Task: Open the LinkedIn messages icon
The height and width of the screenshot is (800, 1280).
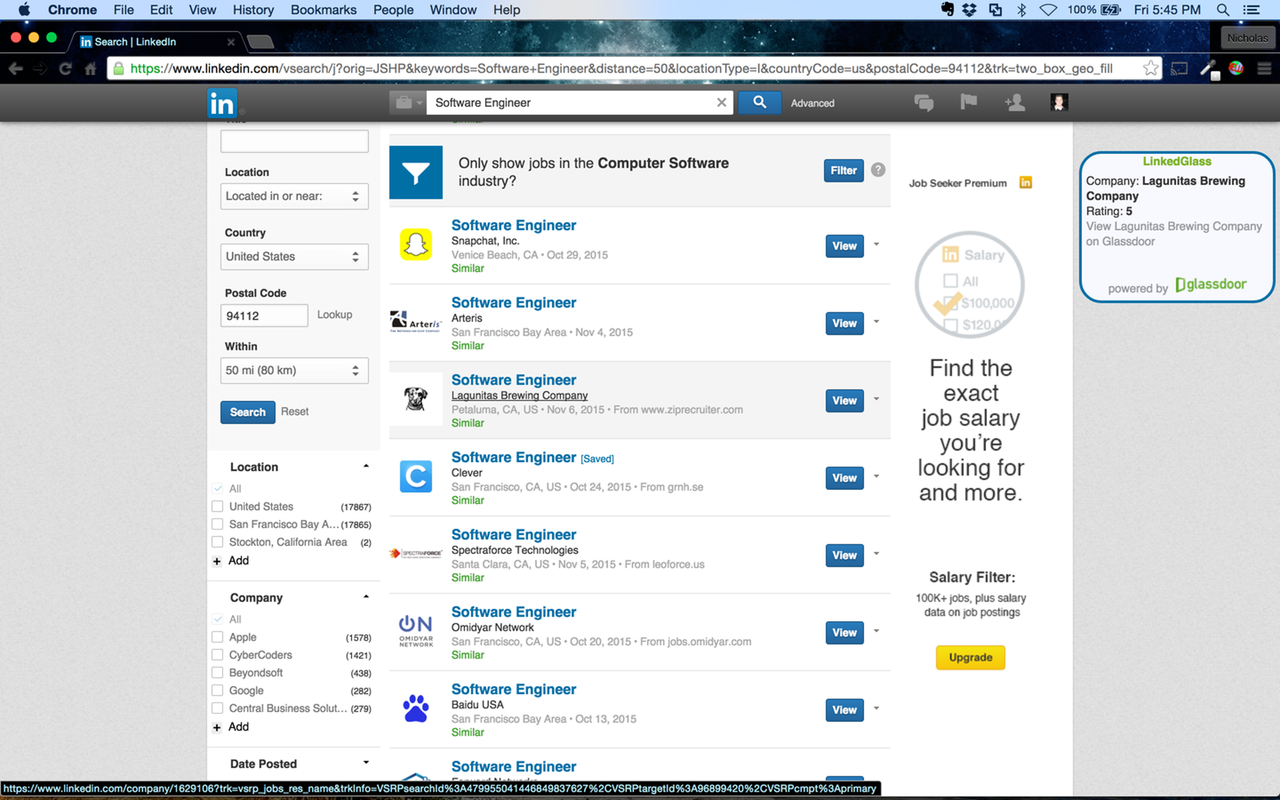Action: pos(924,102)
